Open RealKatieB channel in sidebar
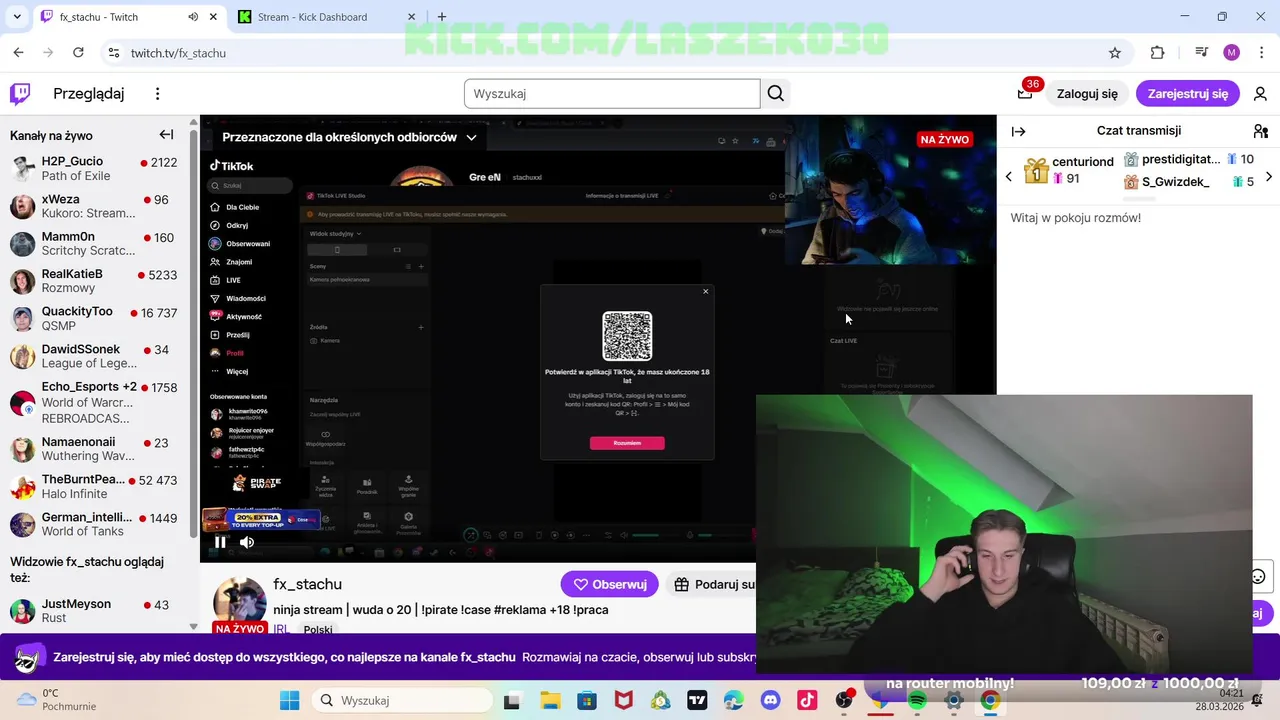This screenshot has width=1280, height=720. pos(94,281)
